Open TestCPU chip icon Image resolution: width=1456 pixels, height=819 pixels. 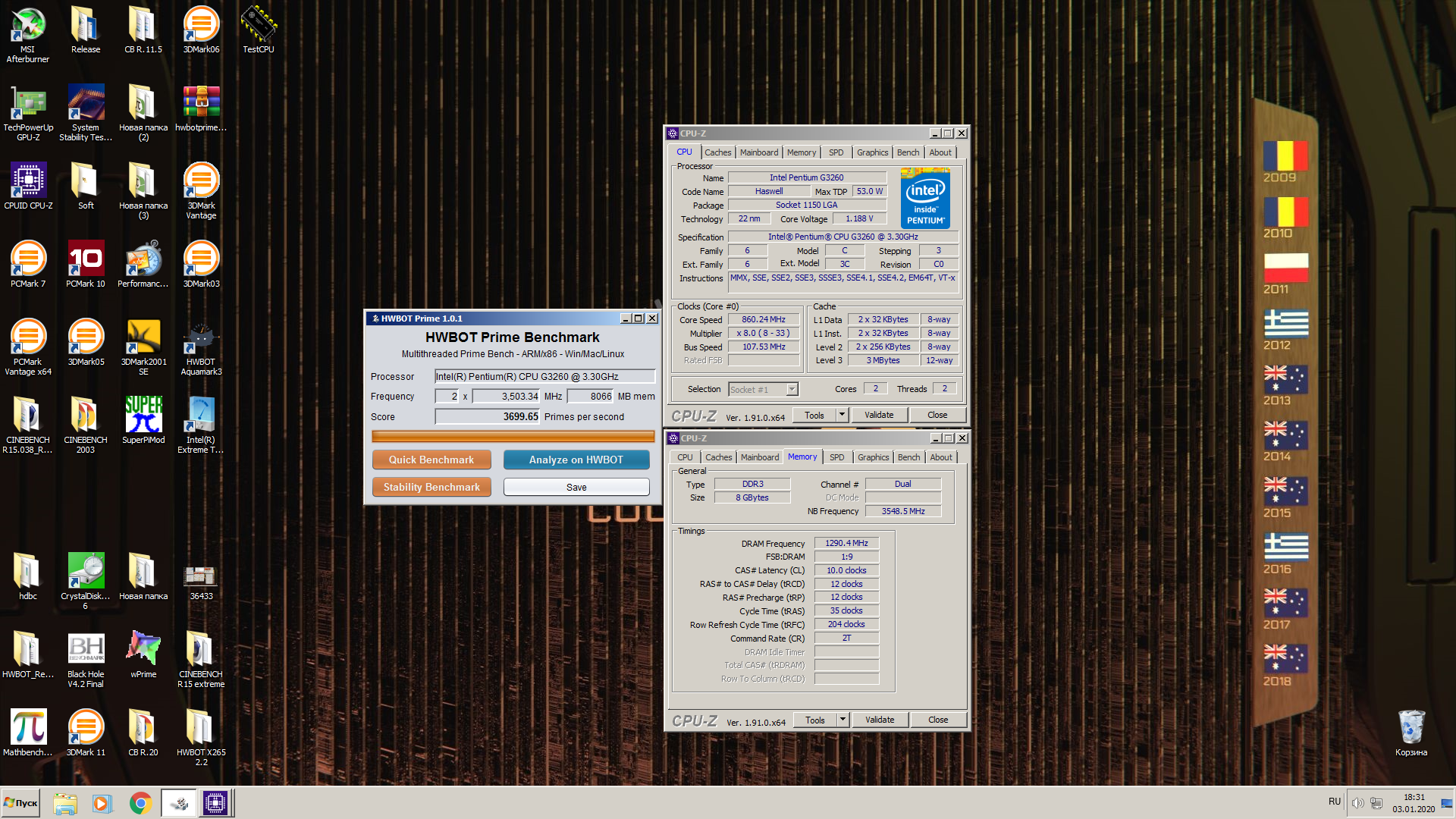(x=259, y=30)
